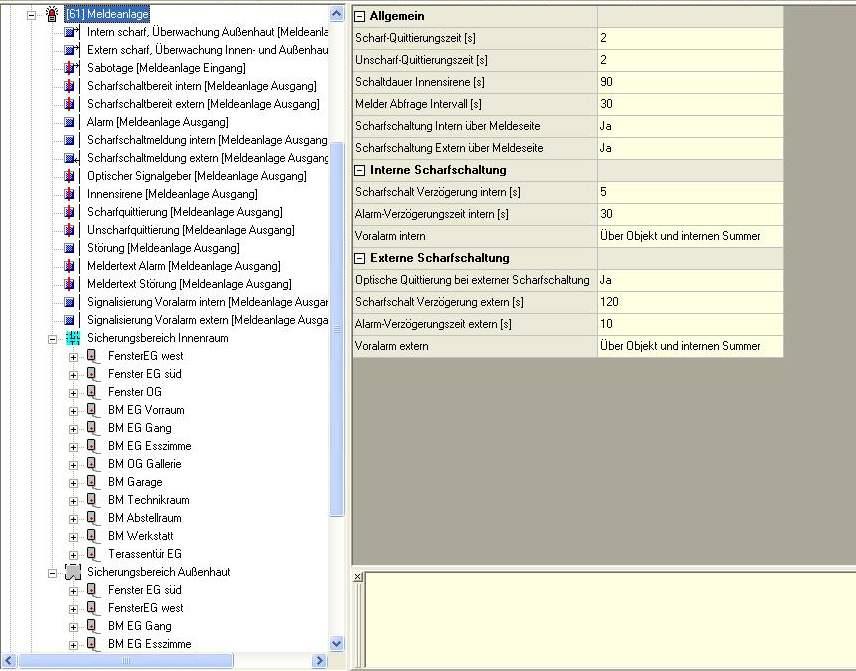Image resolution: width=856 pixels, height=671 pixels.
Task: Expand FensterEG west under Sicherungsbereich Außenhaut
Action: [73, 609]
